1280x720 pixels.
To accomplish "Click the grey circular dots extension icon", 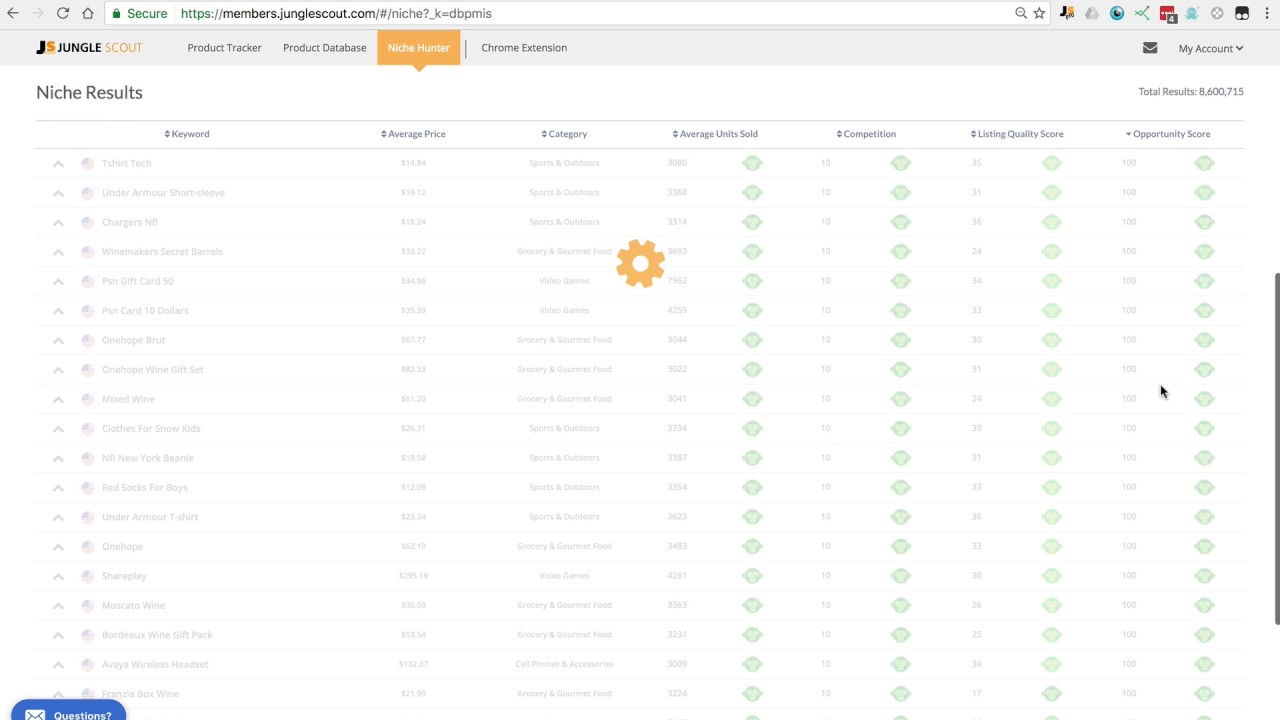I will 1217,13.
